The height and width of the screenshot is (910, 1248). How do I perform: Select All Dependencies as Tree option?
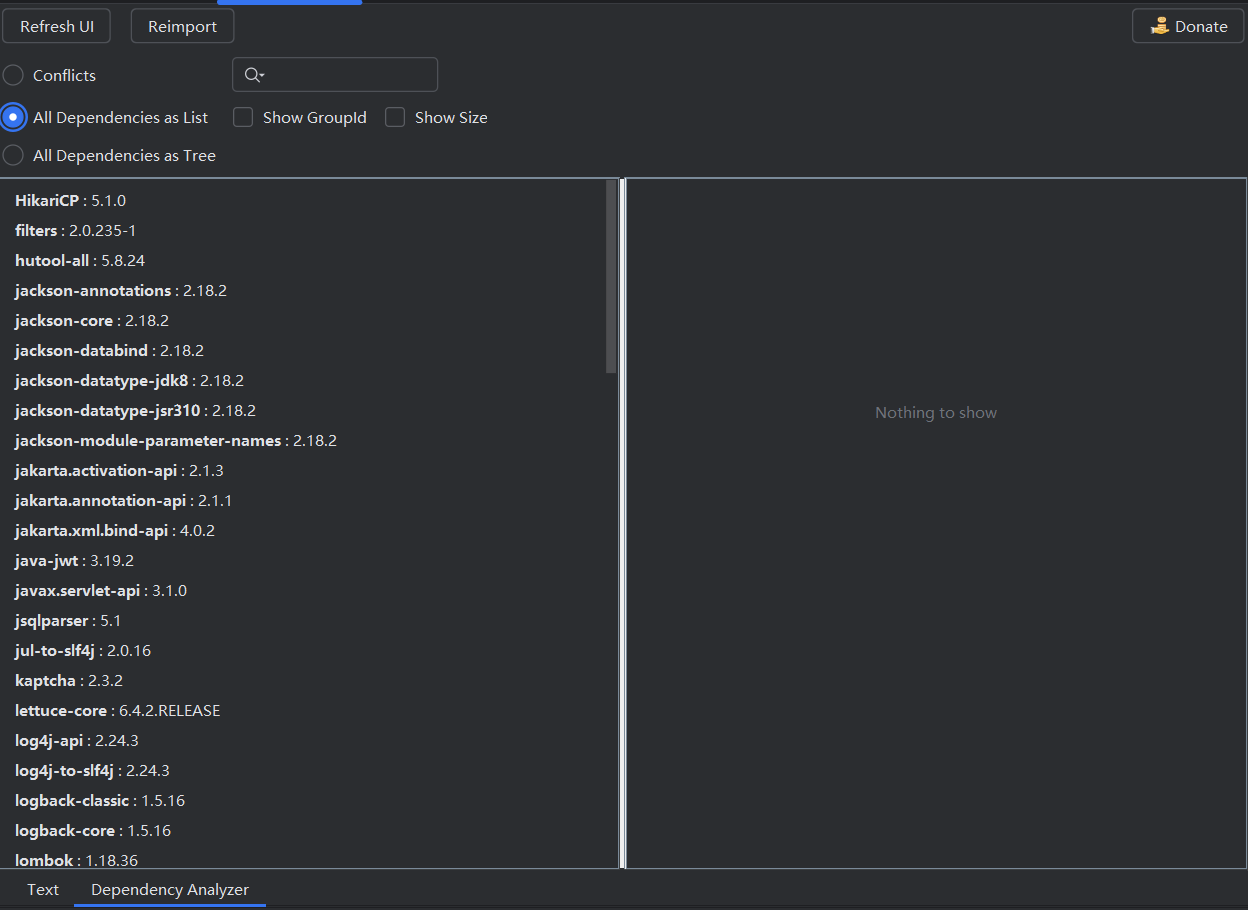(x=13, y=155)
